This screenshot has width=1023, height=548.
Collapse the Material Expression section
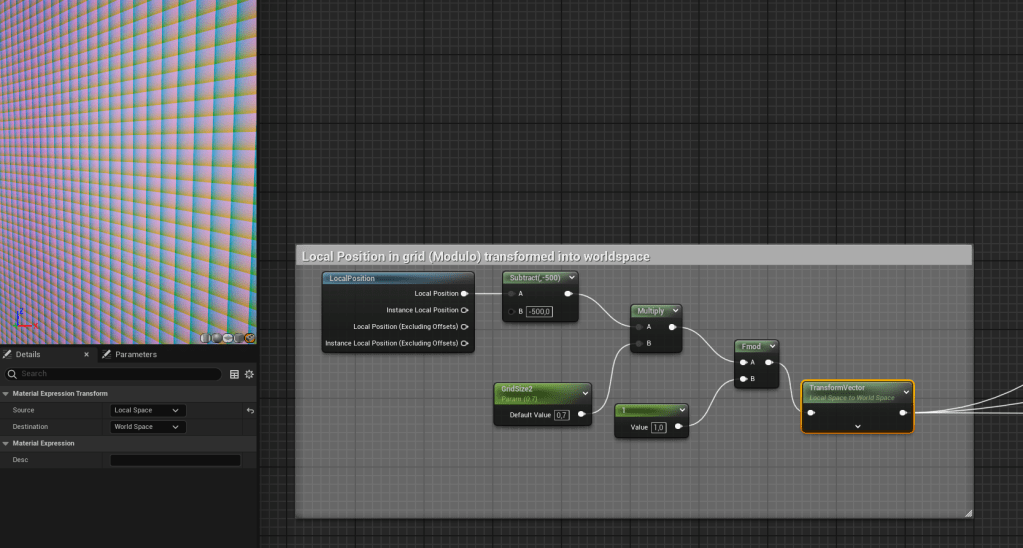point(6,443)
